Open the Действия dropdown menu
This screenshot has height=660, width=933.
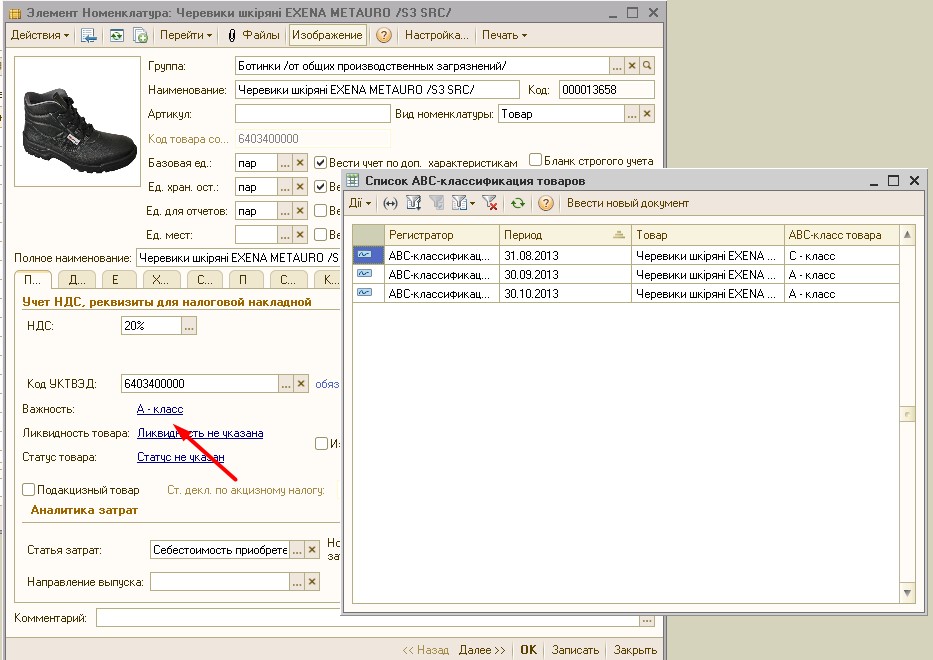[x=40, y=35]
